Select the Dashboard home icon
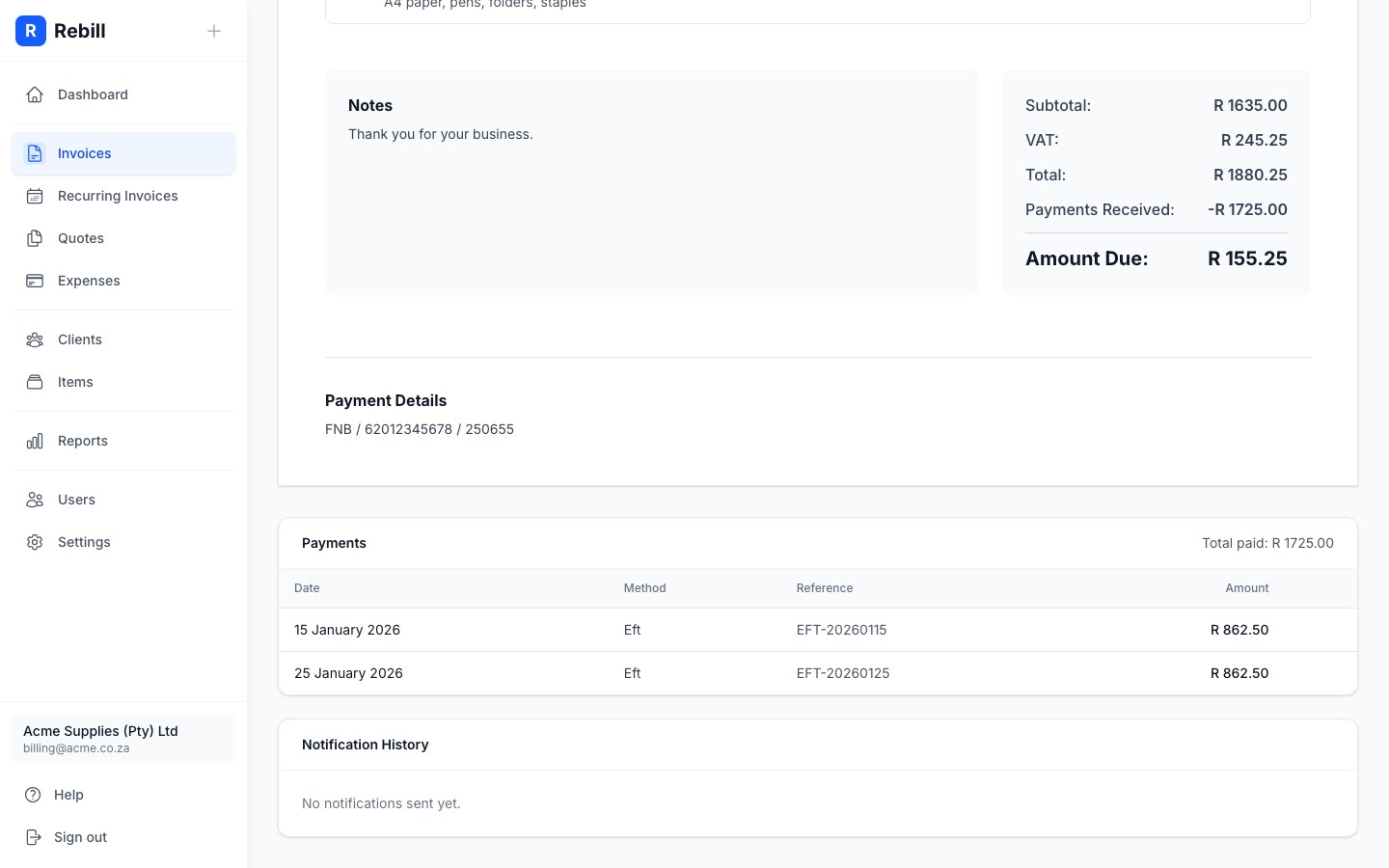1389x868 pixels. (x=35, y=95)
